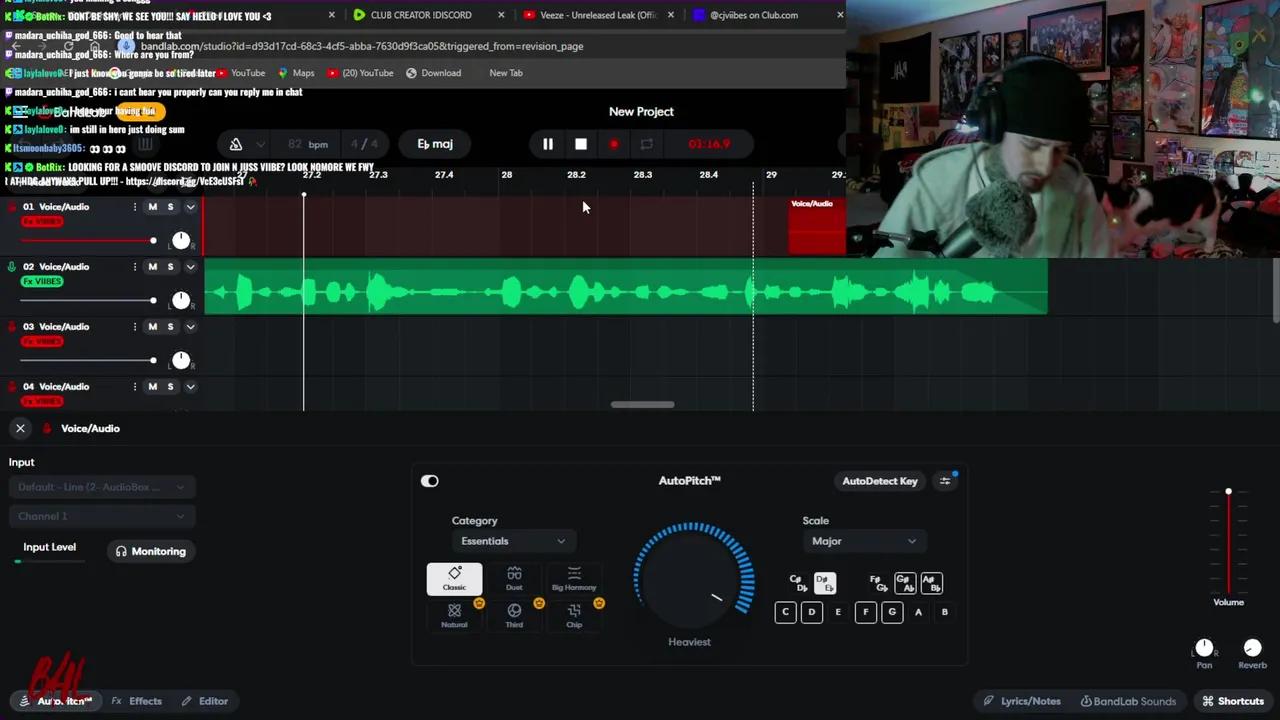This screenshot has height=720, width=1280.
Task: Expand track 03 options chevron
Action: tap(190, 327)
